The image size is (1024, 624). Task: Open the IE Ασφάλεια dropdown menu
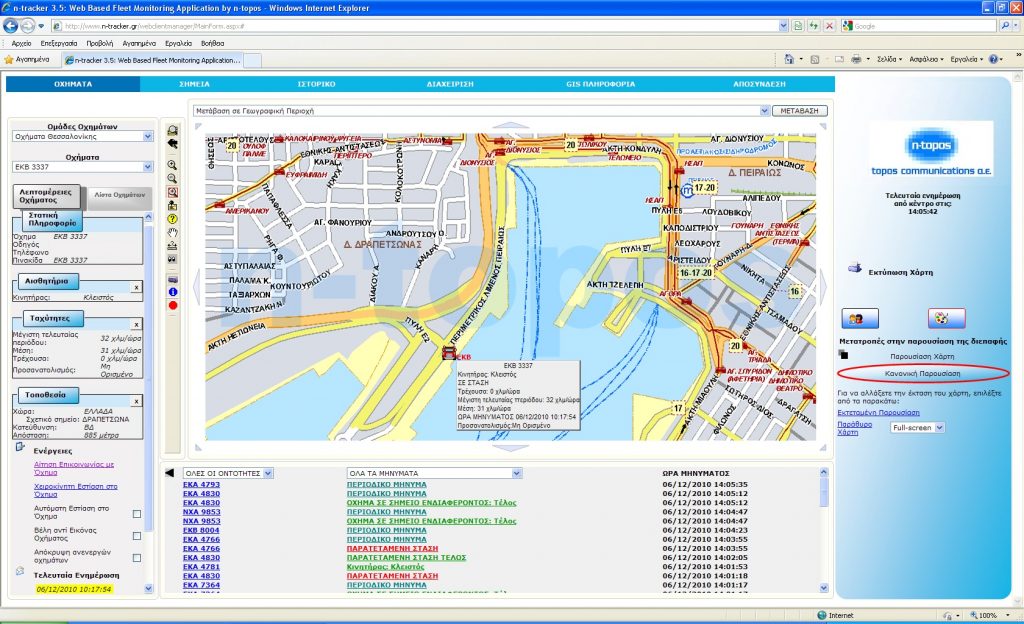pos(926,59)
